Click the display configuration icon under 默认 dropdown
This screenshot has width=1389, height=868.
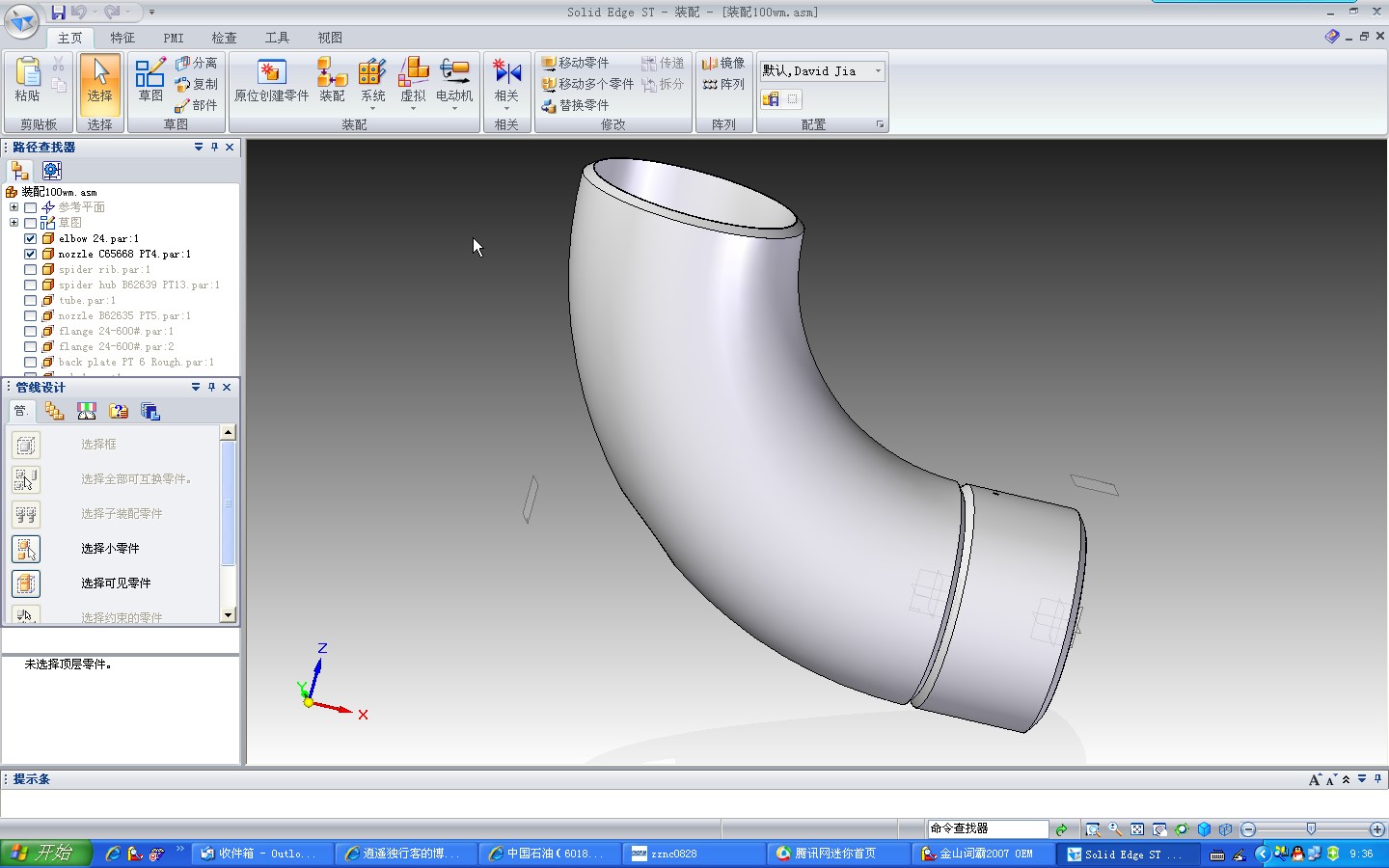click(x=770, y=98)
